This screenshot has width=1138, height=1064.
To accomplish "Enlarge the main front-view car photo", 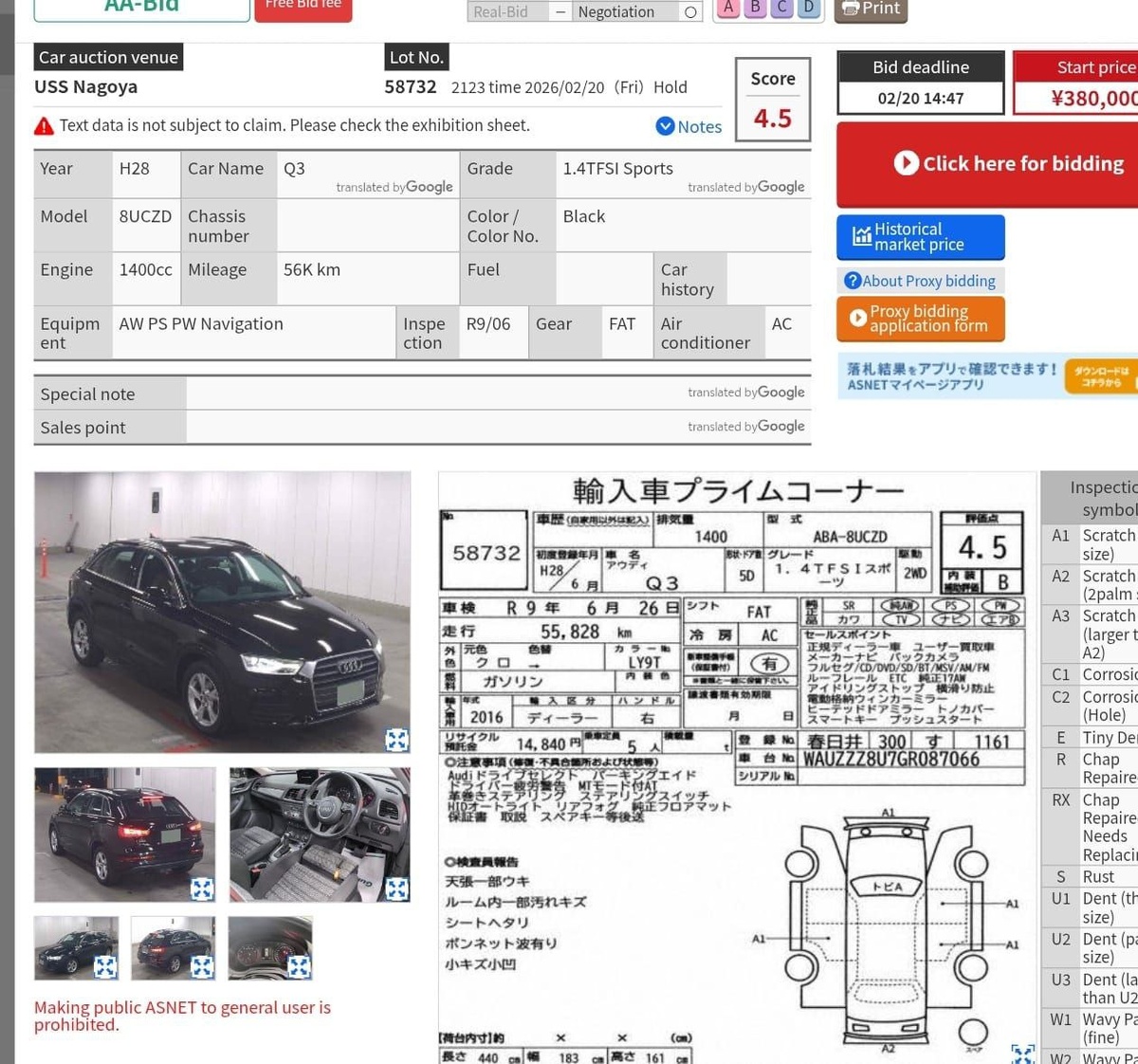I will (397, 740).
